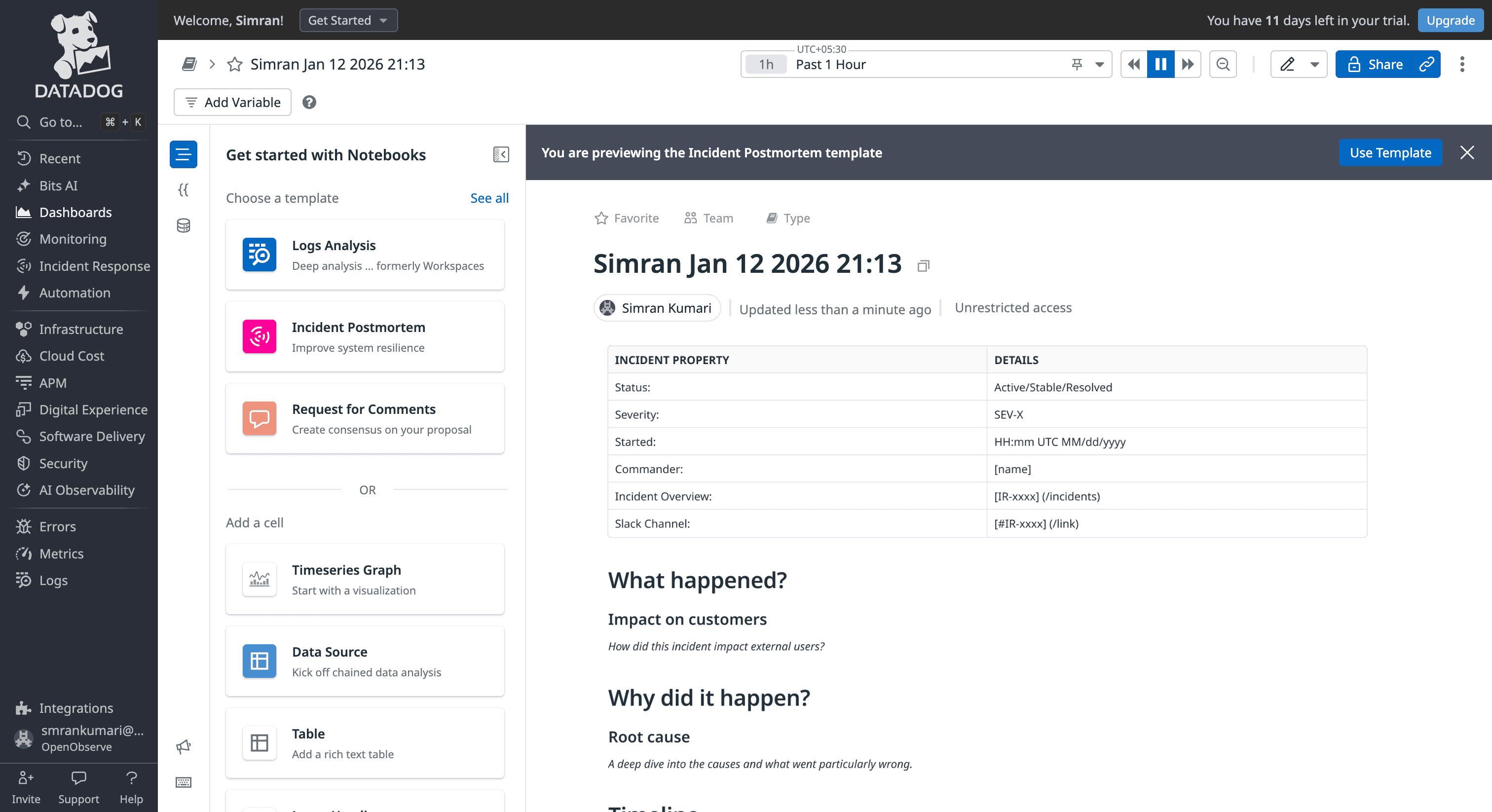This screenshot has width=1492, height=812.
Task: Pause live data with the pause button
Action: click(x=1160, y=64)
